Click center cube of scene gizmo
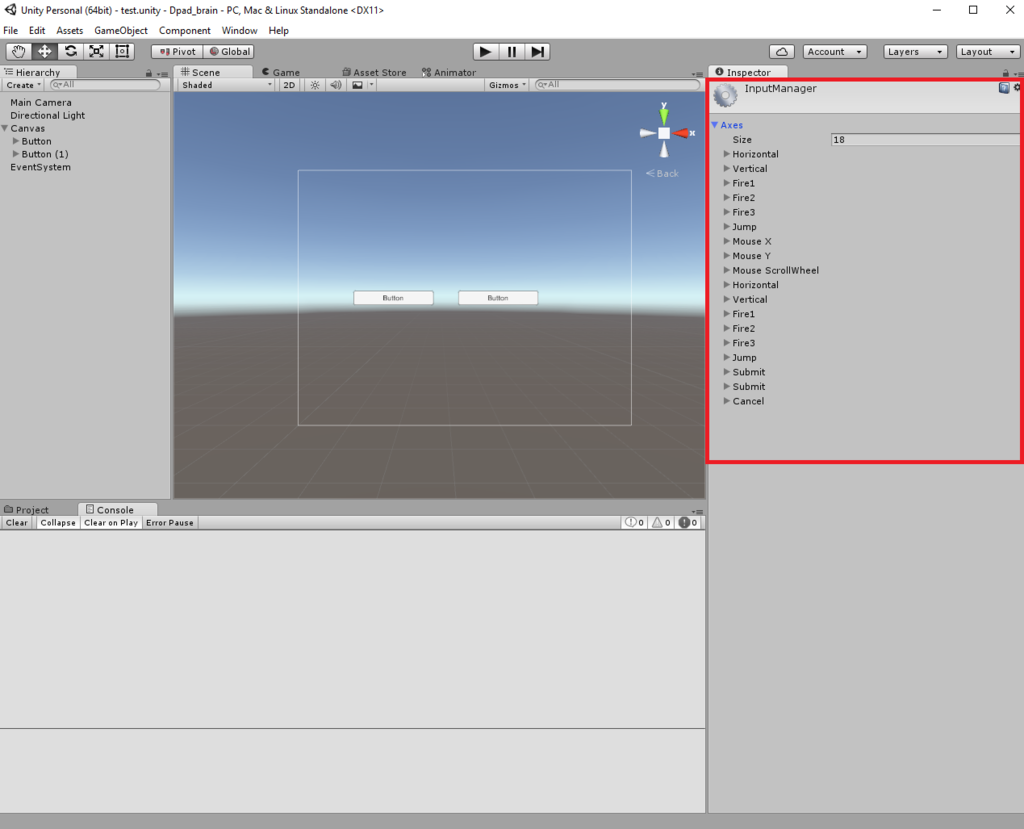This screenshot has height=829, width=1024. click(664, 133)
